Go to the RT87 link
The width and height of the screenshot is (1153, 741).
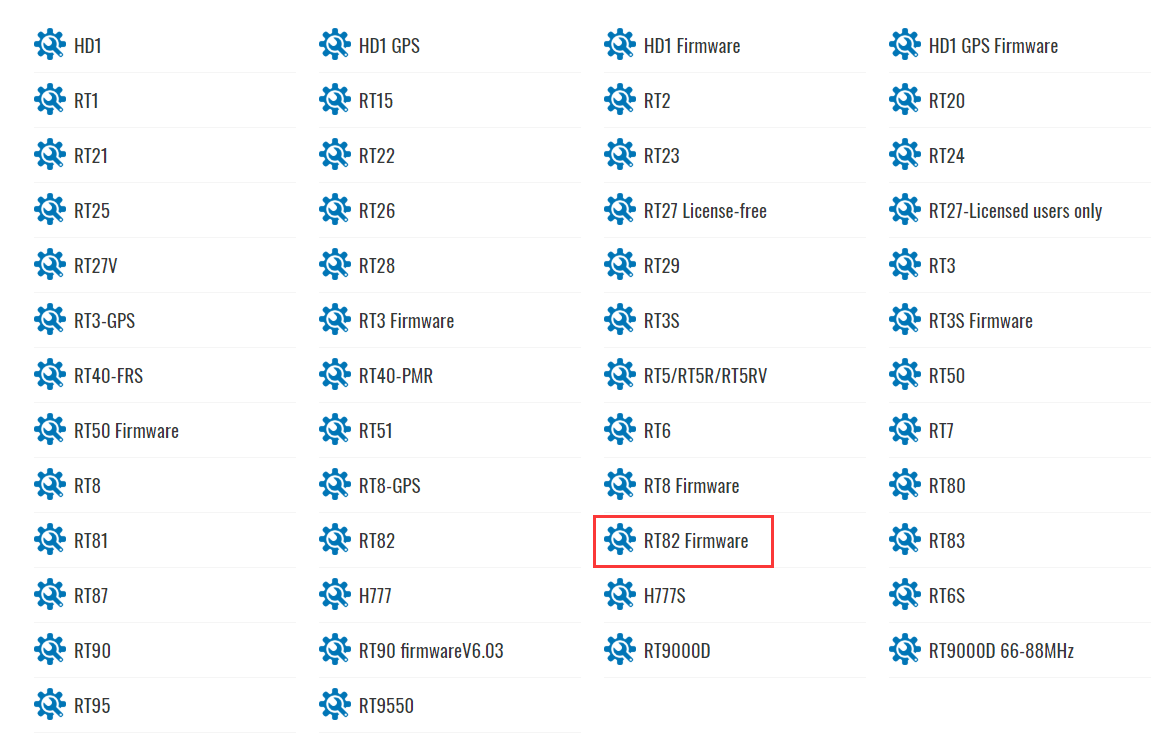click(x=91, y=595)
